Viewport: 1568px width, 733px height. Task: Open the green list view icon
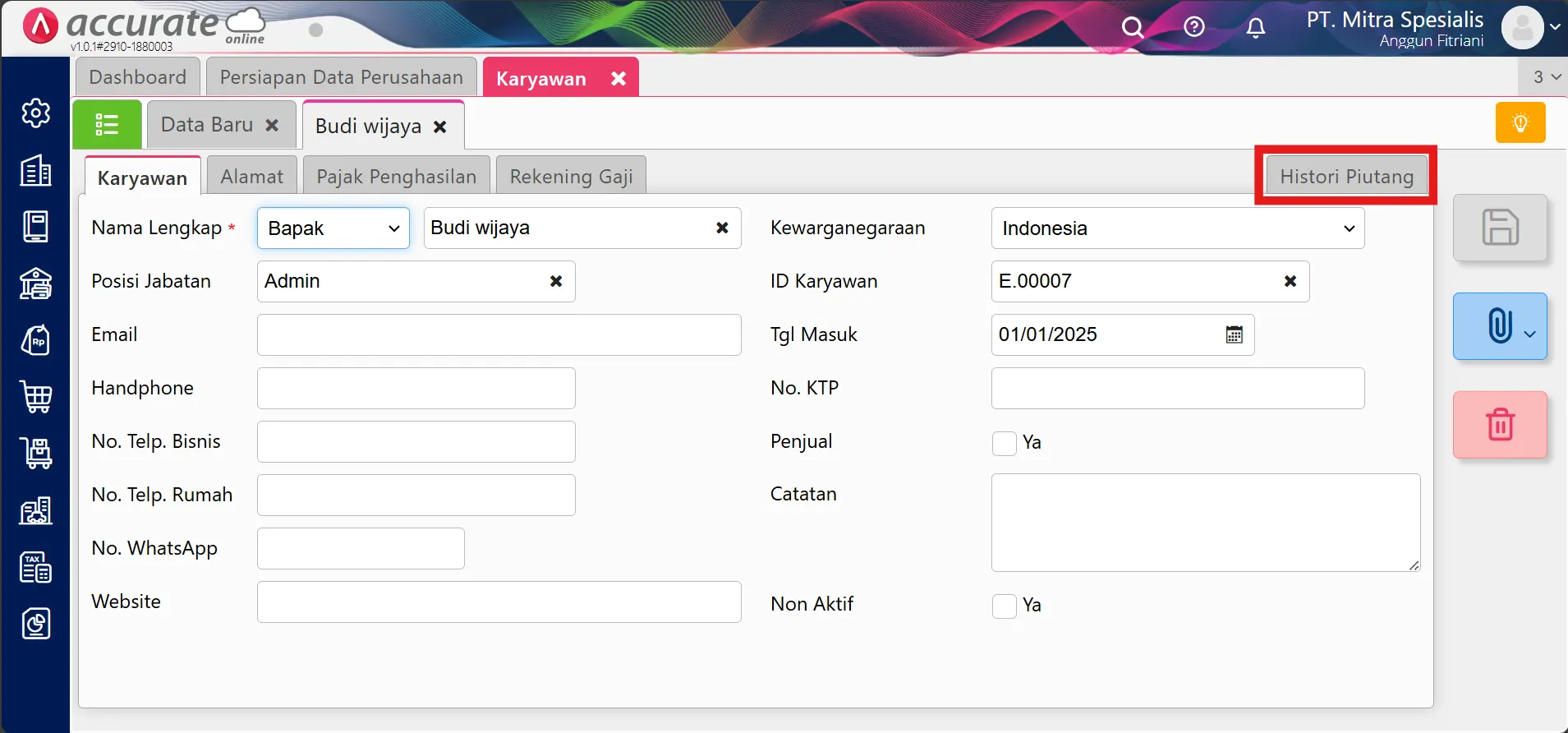click(x=107, y=125)
